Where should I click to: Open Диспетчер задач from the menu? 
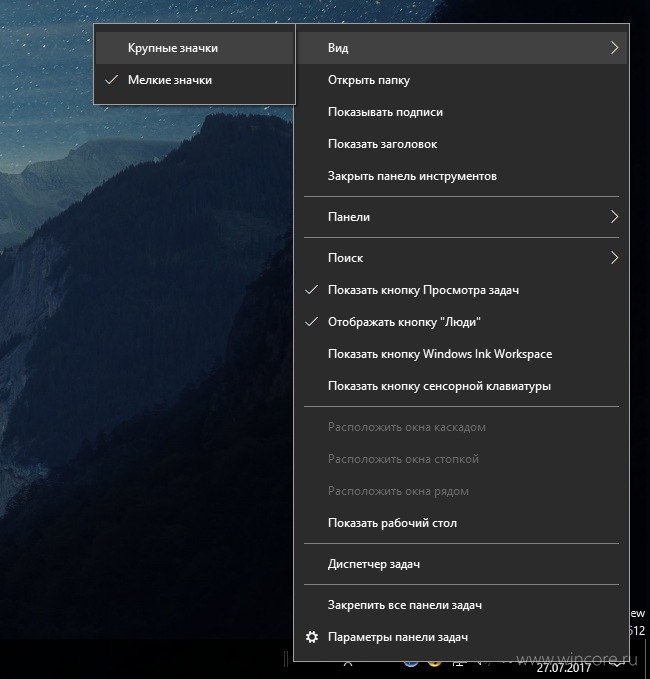point(461,564)
